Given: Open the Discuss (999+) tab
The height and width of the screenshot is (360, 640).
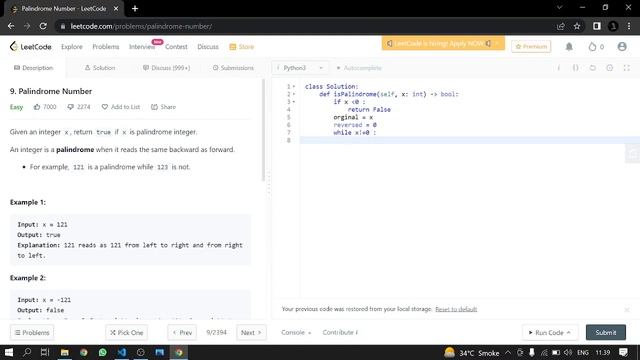Looking at the screenshot, I should tap(166, 68).
